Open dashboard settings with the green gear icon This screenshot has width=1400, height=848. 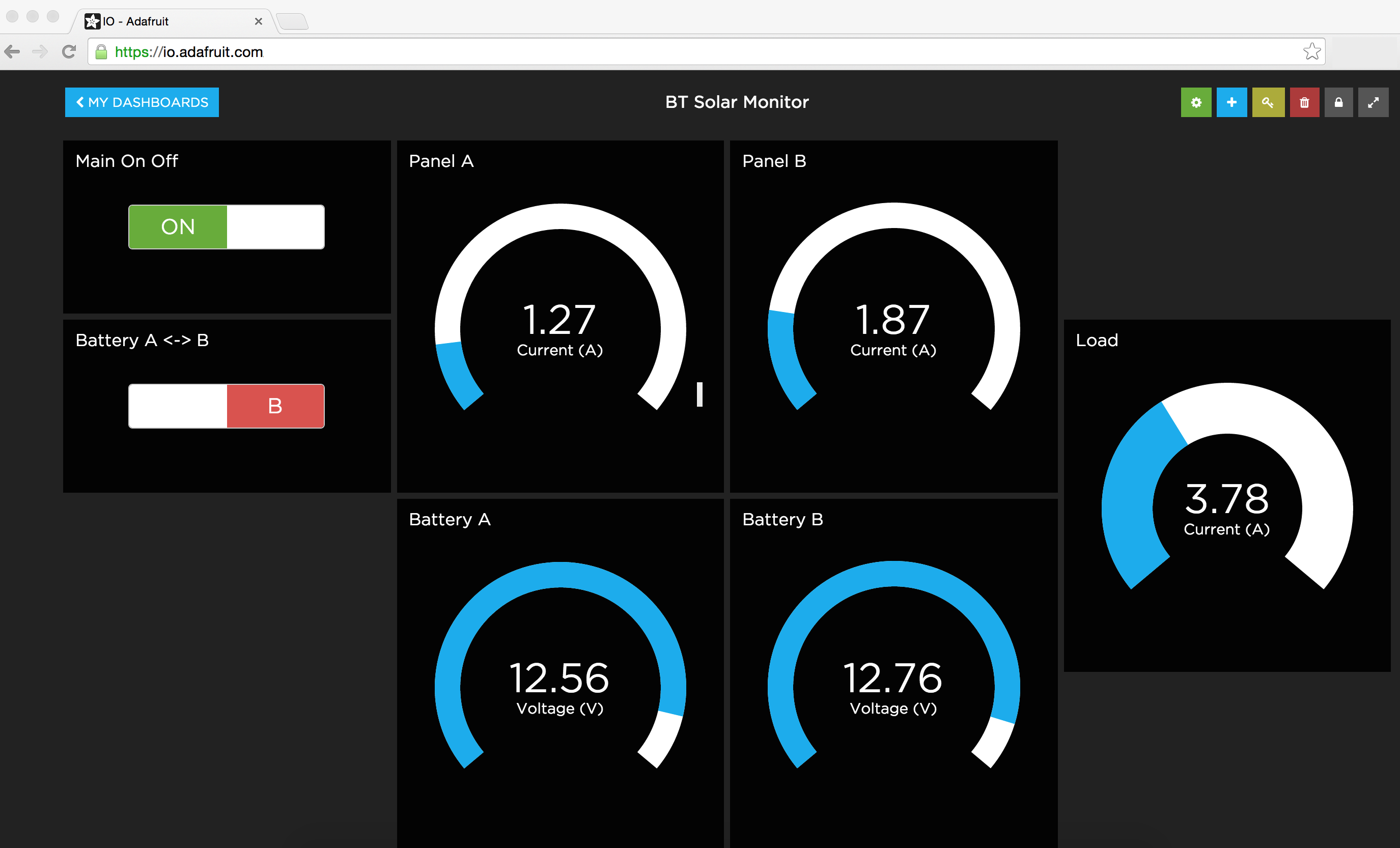[x=1196, y=102]
